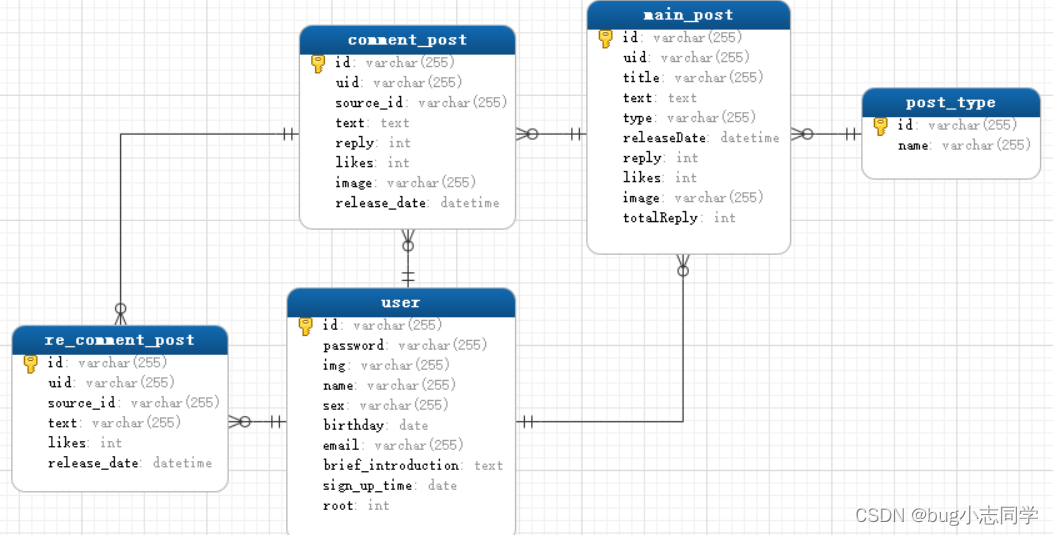Click likes field in re_comment_post table

tap(85, 443)
